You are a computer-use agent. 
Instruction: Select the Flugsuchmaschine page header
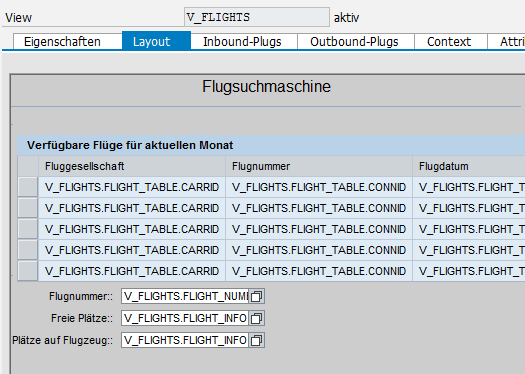[267, 86]
